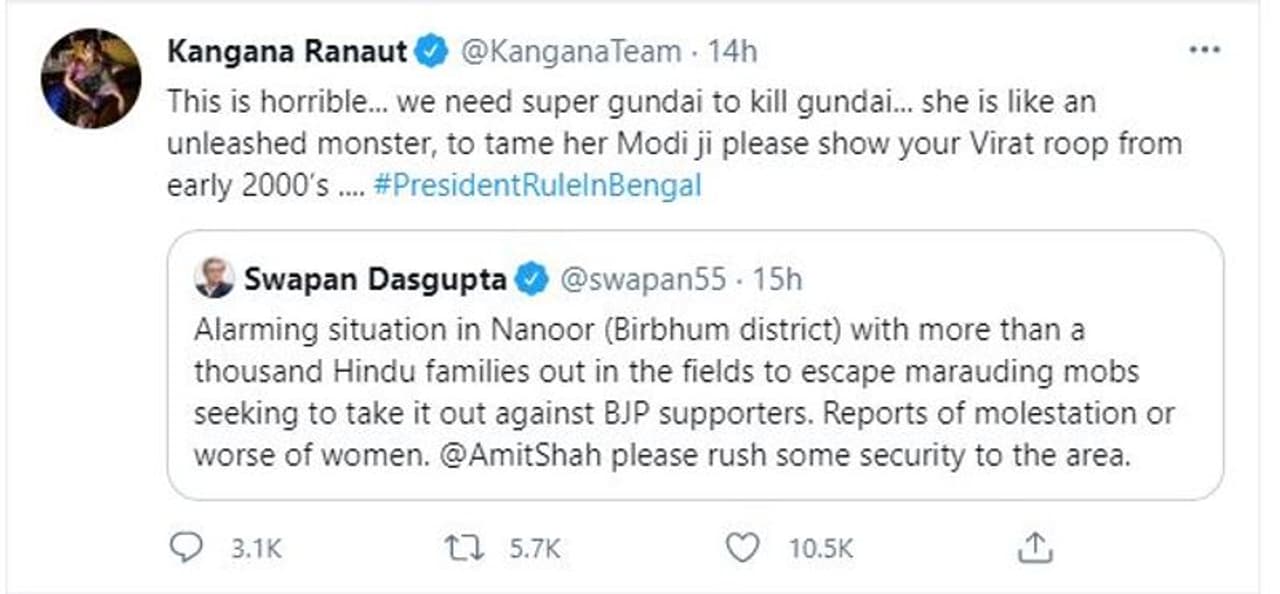Click Swapan Dasgupta's verified badge
Viewport: 1280px width, 594px height.
point(530,279)
